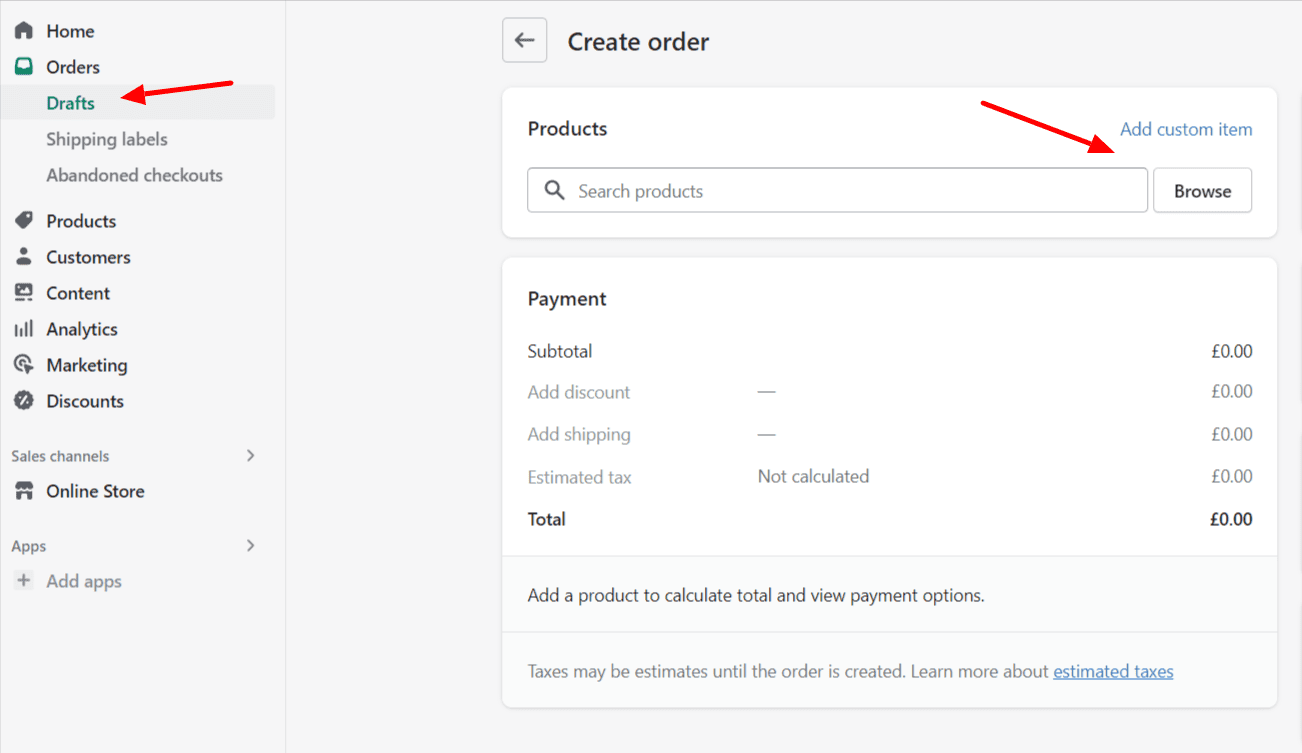The image size is (1302, 753).
Task: Go back using the arrow button
Action: (x=524, y=40)
